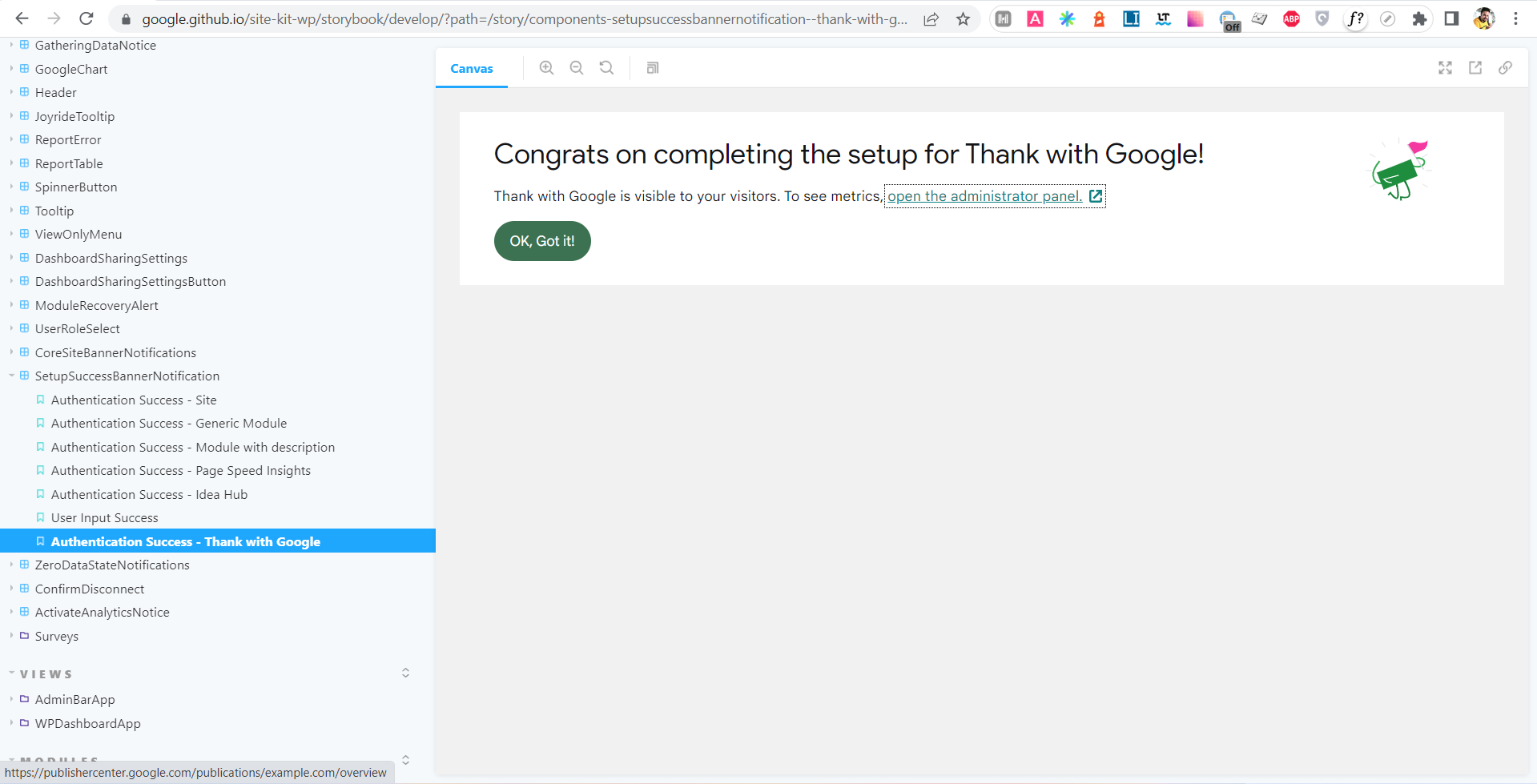Image resolution: width=1537 pixels, height=784 pixels.
Task: Expand AdminBarApp folder
Action: 11,699
